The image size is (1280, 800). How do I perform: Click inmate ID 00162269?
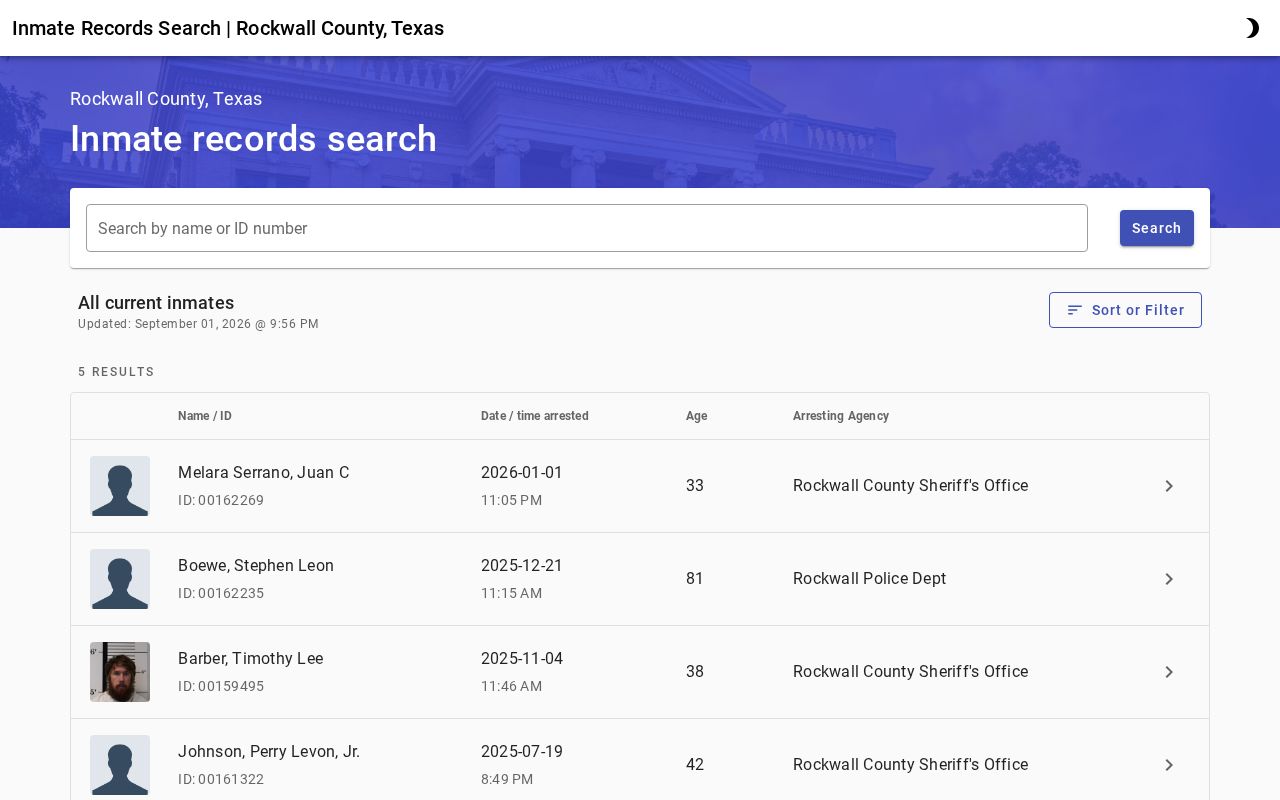tap(221, 500)
